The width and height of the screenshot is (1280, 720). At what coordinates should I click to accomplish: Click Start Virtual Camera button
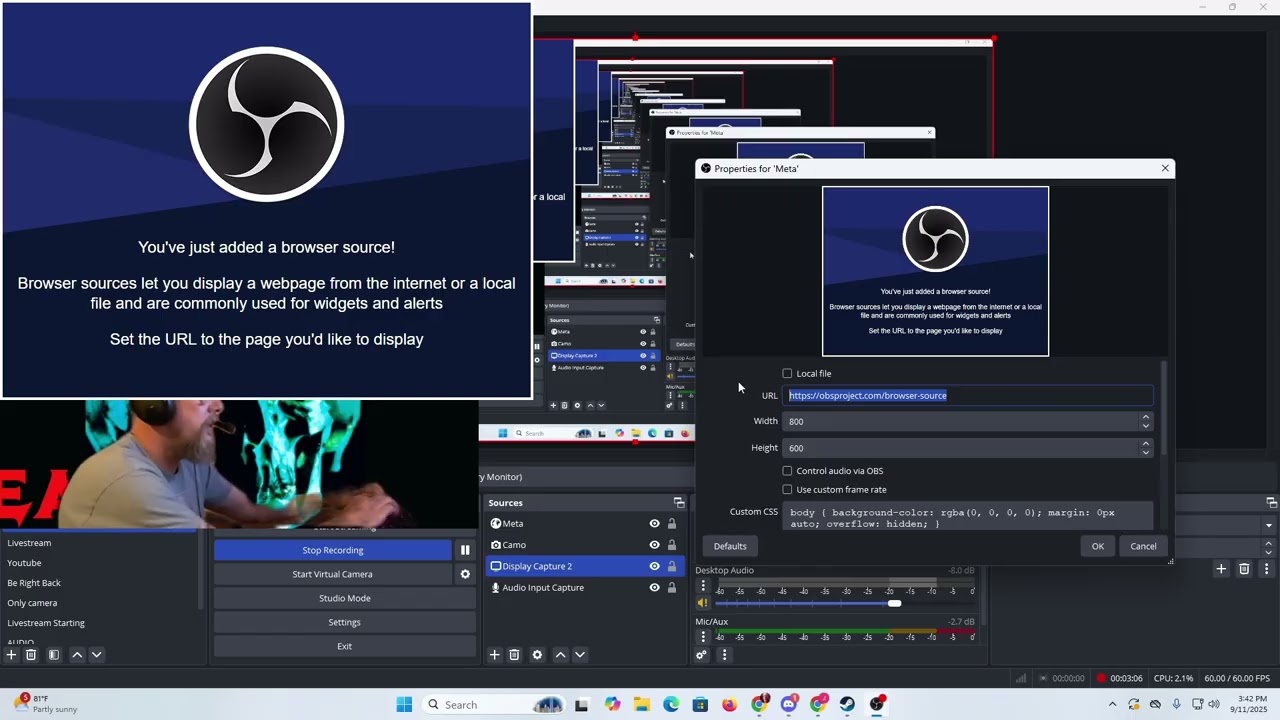point(333,574)
